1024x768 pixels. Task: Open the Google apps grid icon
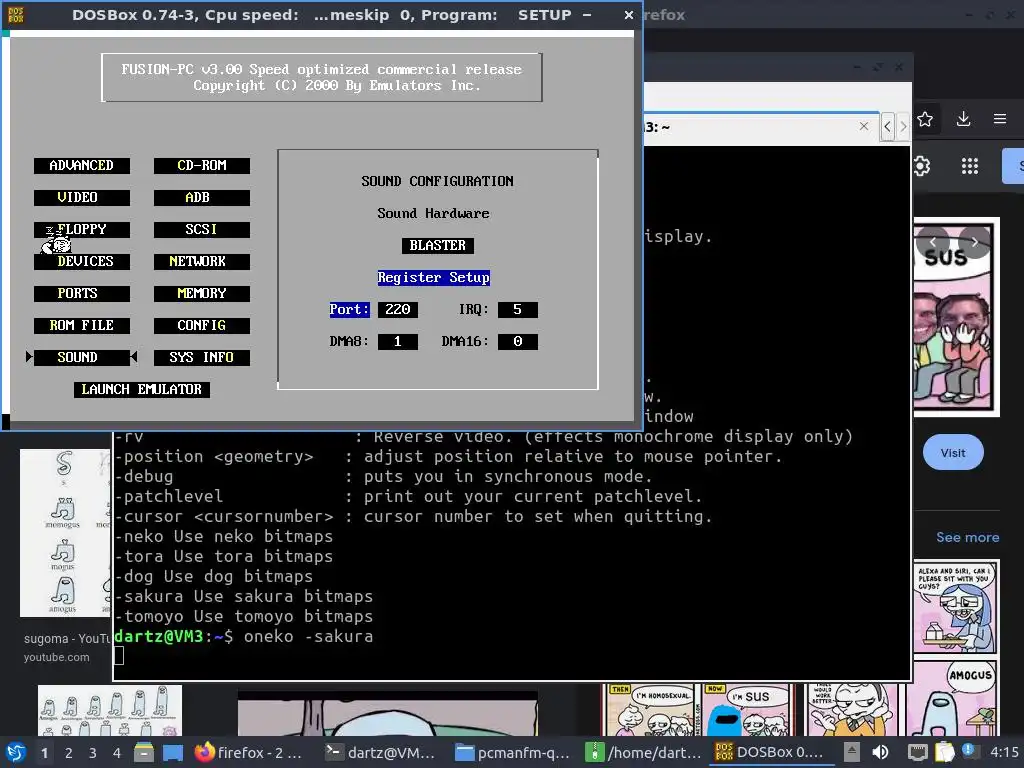click(x=970, y=166)
